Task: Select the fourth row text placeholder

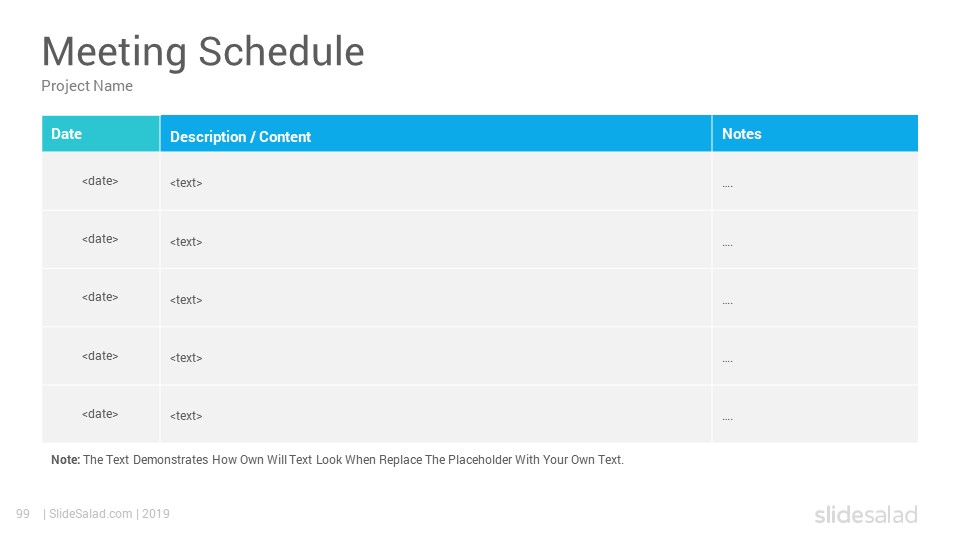Action: click(186, 358)
